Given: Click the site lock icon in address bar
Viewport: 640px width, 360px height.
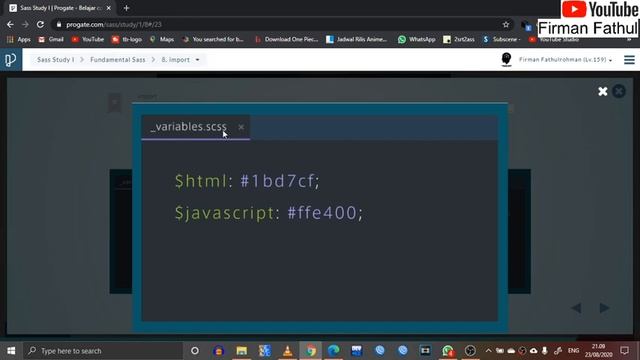Looking at the screenshot, I should tap(59, 24).
